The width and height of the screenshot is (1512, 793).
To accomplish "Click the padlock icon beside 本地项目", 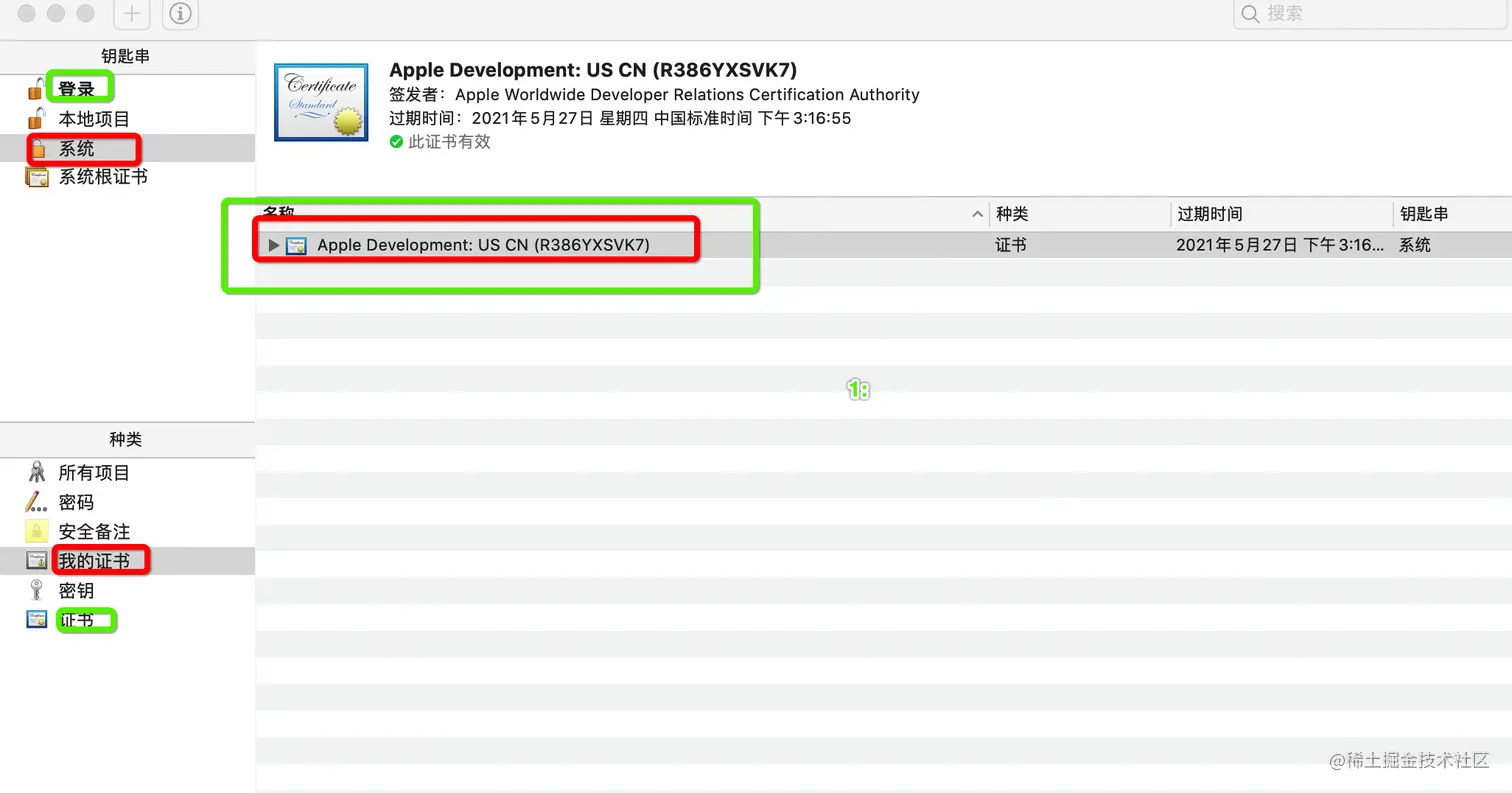I will coord(37,118).
